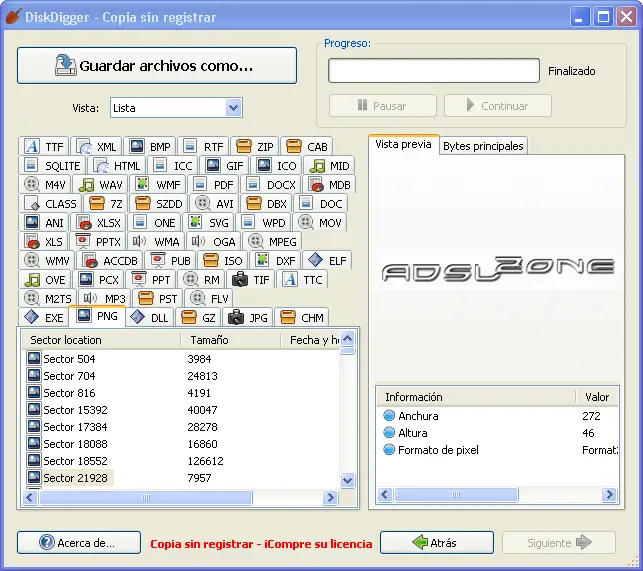Image resolution: width=643 pixels, height=571 pixels.
Task: Click the WAV music note icon
Action: 86,185
